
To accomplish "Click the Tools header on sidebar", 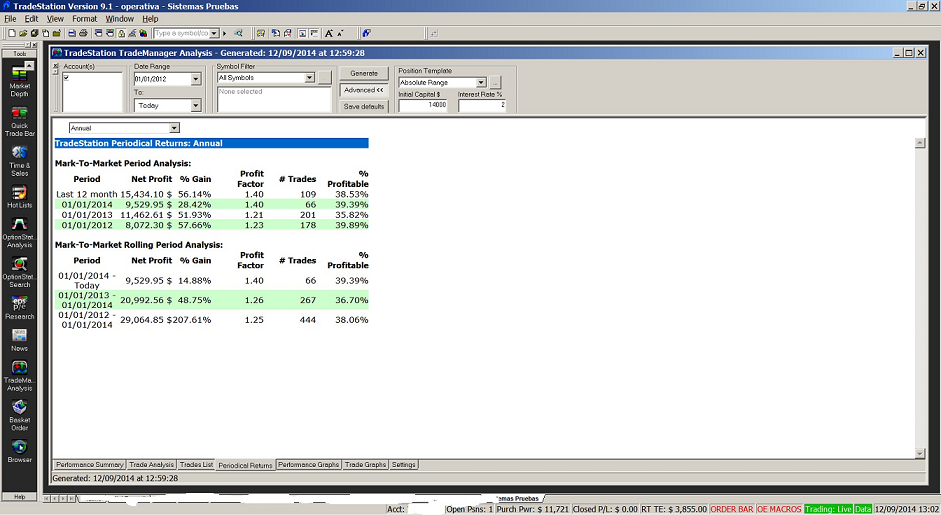I will pyautogui.click(x=19, y=53).
